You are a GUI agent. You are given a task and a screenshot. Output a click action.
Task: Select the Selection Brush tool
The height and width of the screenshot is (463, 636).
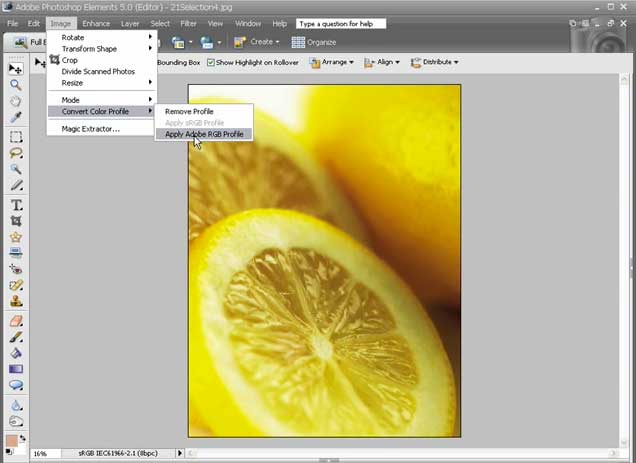pyautogui.click(x=16, y=185)
